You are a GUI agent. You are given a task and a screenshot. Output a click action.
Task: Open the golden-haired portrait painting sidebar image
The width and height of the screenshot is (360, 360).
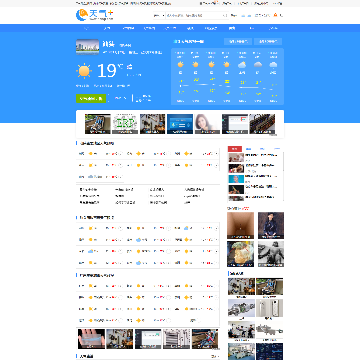[x=240, y=254]
